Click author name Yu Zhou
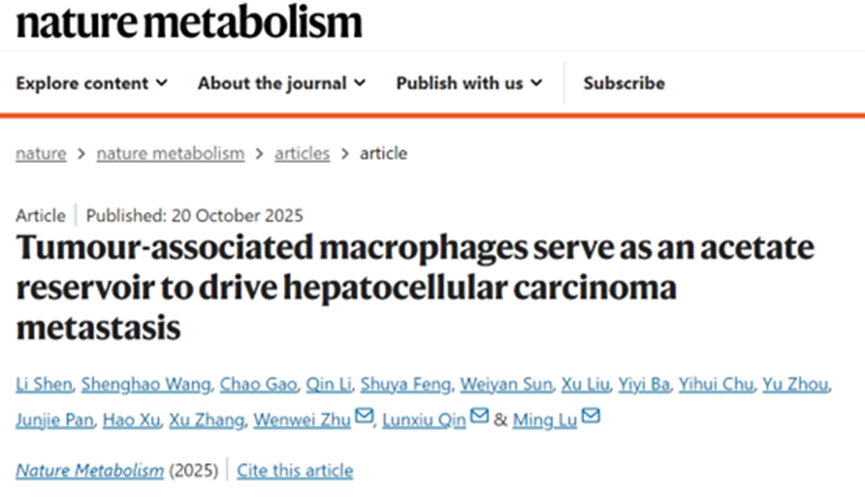 [795, 385]
